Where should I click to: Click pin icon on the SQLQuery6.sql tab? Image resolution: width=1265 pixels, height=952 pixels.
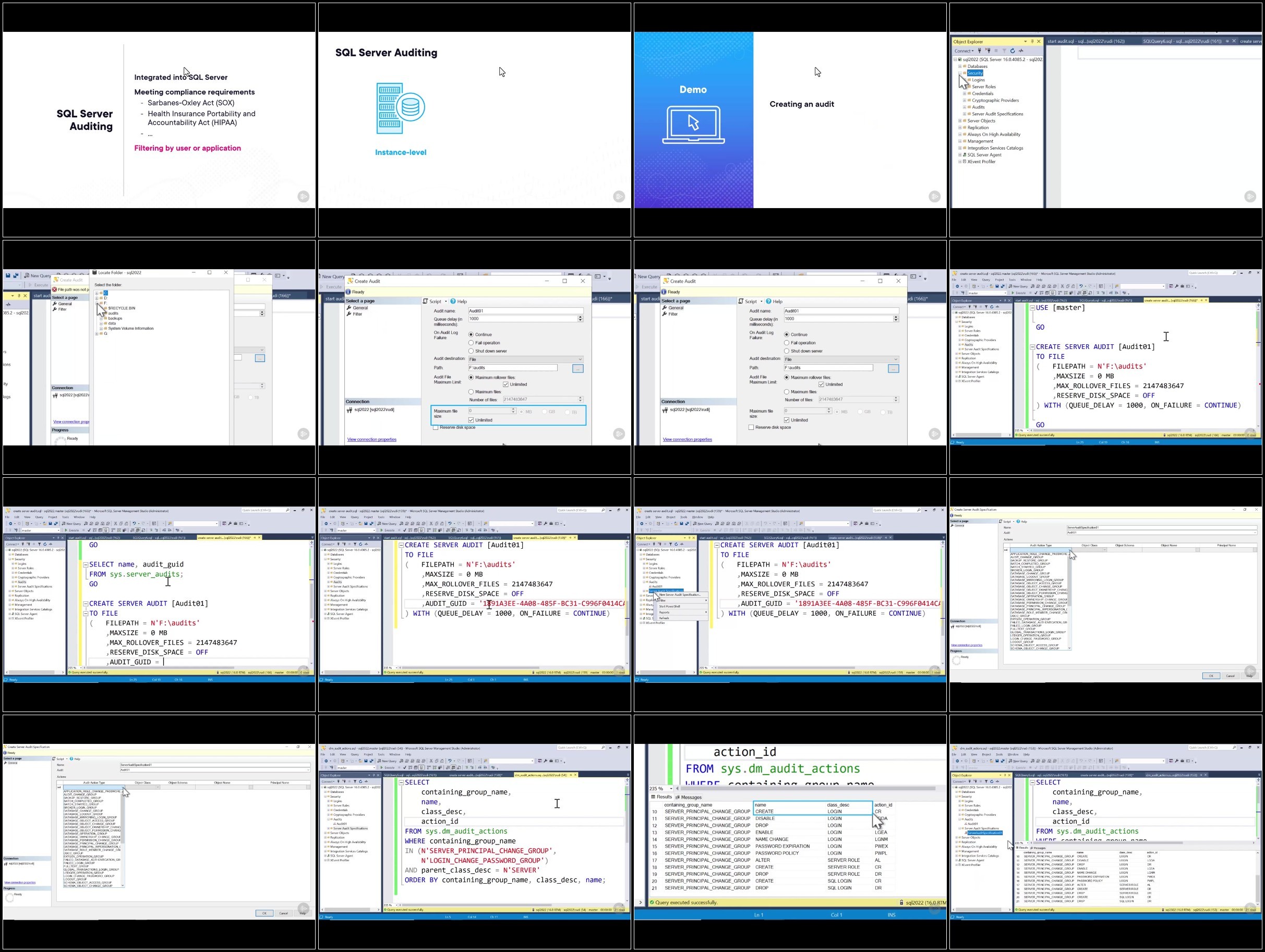(x=1227, y=41)
